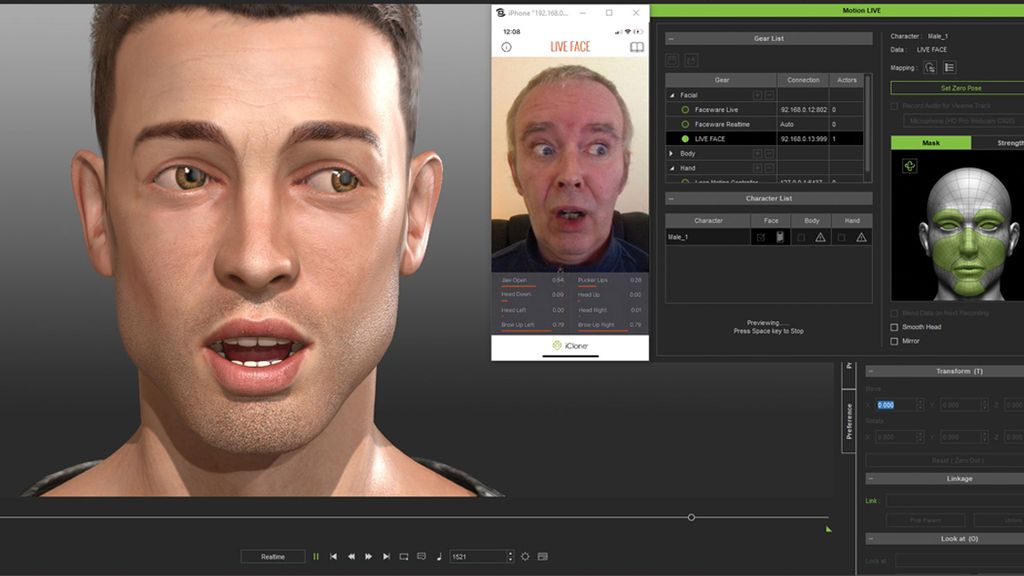Switch to the Strength tab
The height and width of the screenshot is (576, 1024).
(x=1010, y=143)
